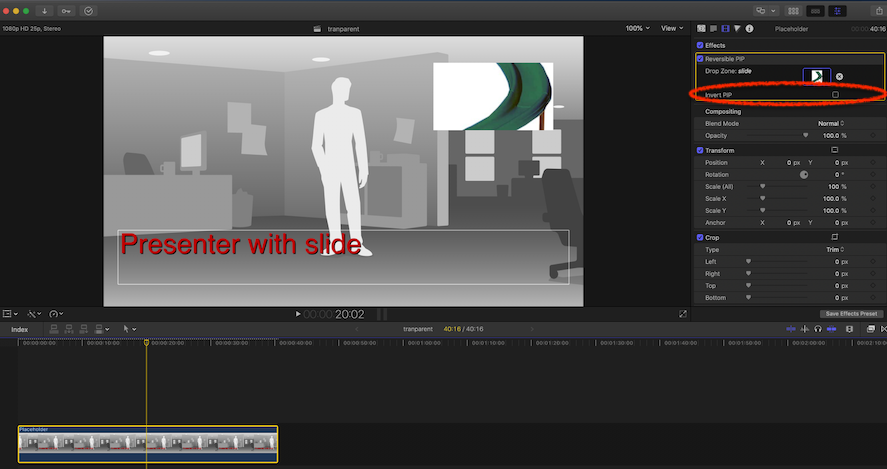Viewport: 887px width, 469px height.
Task: Open the transitions browser bowtie icon
Action: click(x=884, y=329)
